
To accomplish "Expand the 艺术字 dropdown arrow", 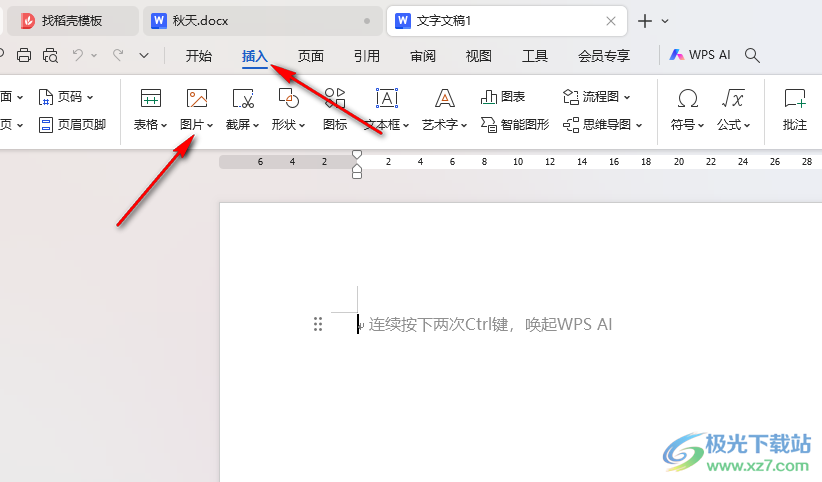I will coord(464,125).
